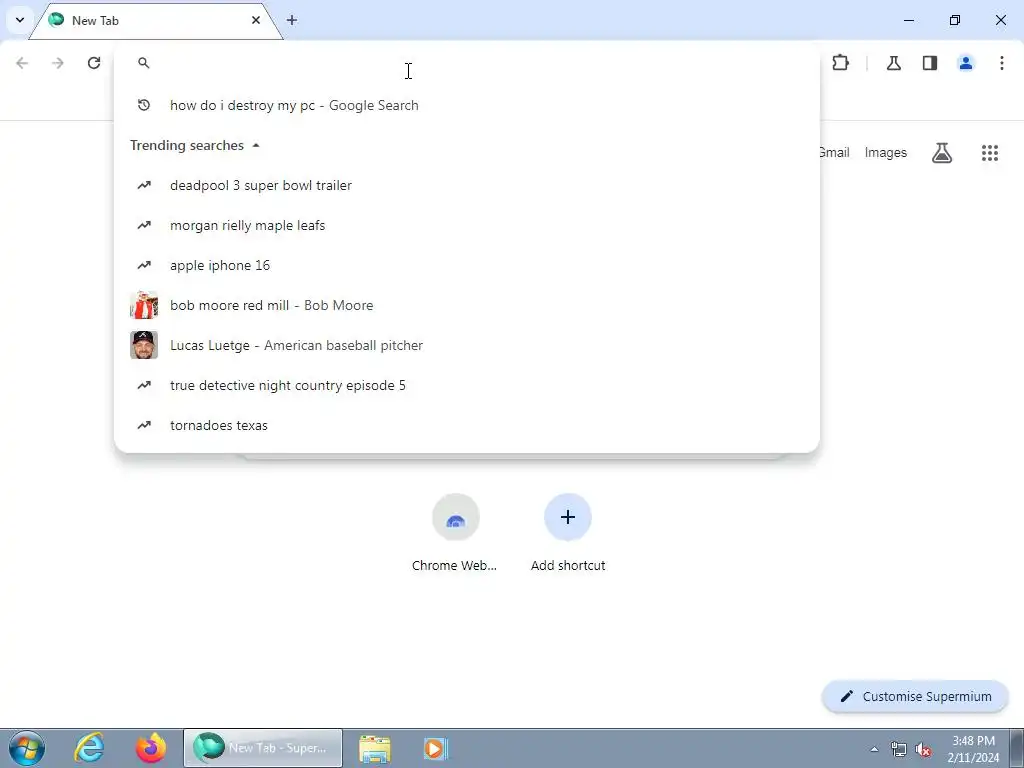Open Windows Media Player from taskbar

[436, 748]
